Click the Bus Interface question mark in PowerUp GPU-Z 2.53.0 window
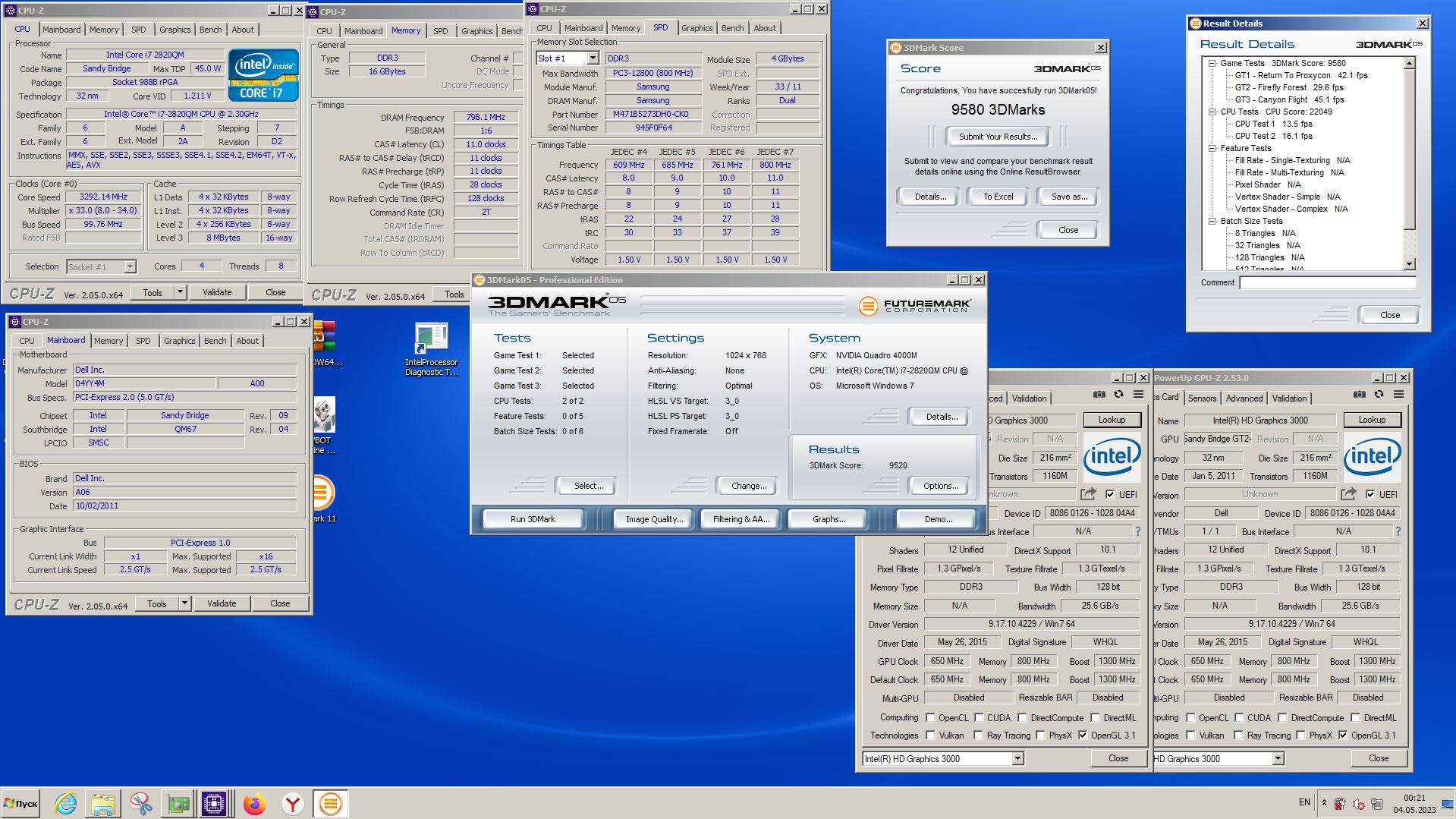This screenshot has height=819, width=1456. tap(1398, 531)
